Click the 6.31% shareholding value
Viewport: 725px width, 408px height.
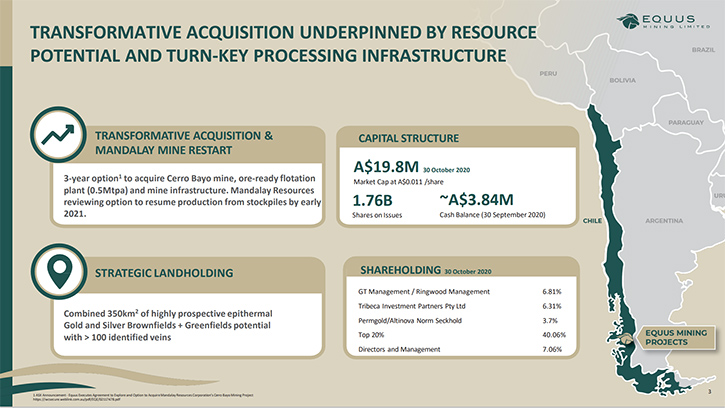tap(552, 306)
